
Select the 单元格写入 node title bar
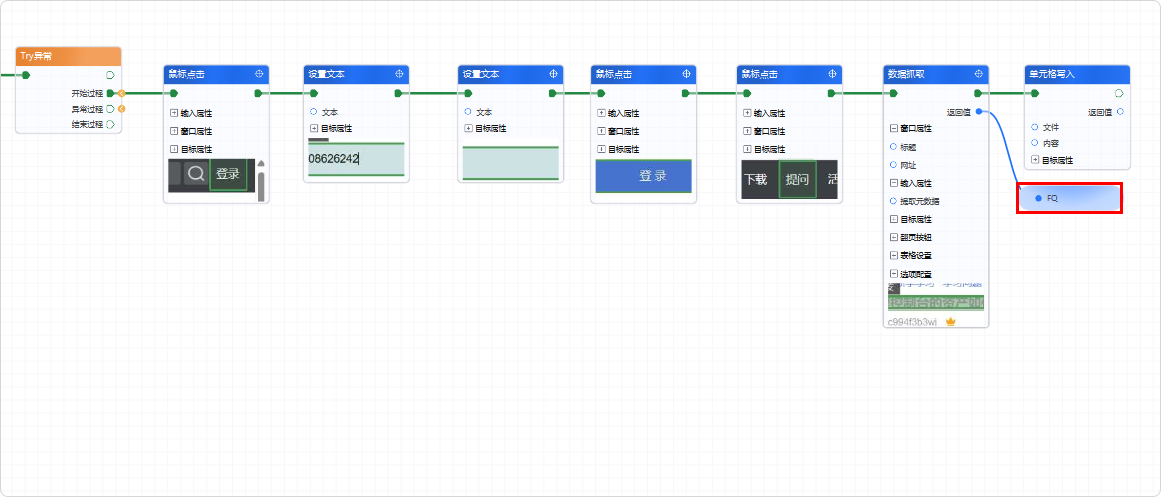[1077, 74]
